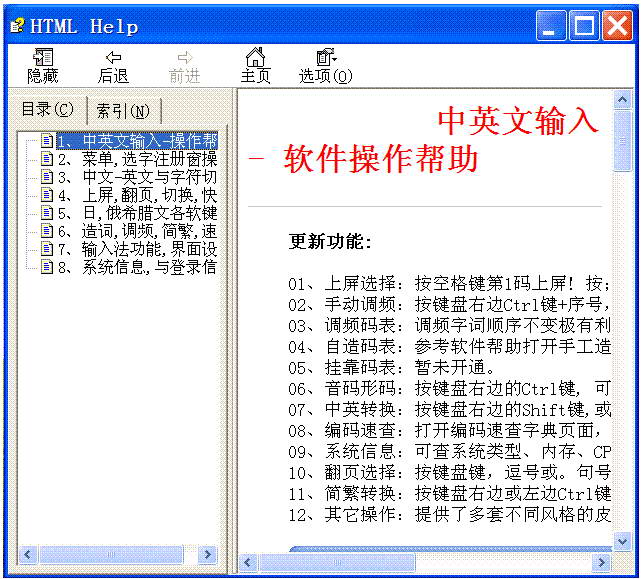The image size is (641, 579).
Task: Click the page icon beside topic 4
Action: 47,194
